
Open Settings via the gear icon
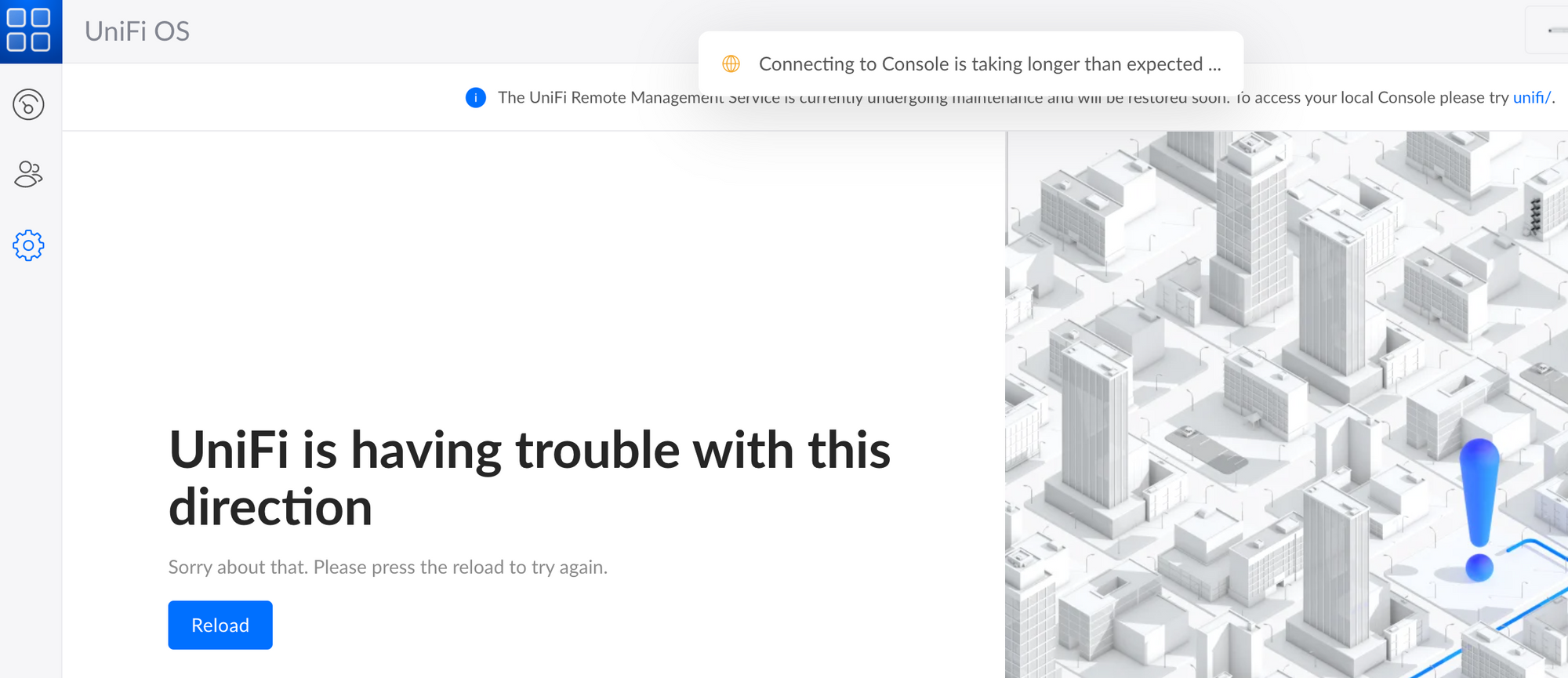[28, 245]
